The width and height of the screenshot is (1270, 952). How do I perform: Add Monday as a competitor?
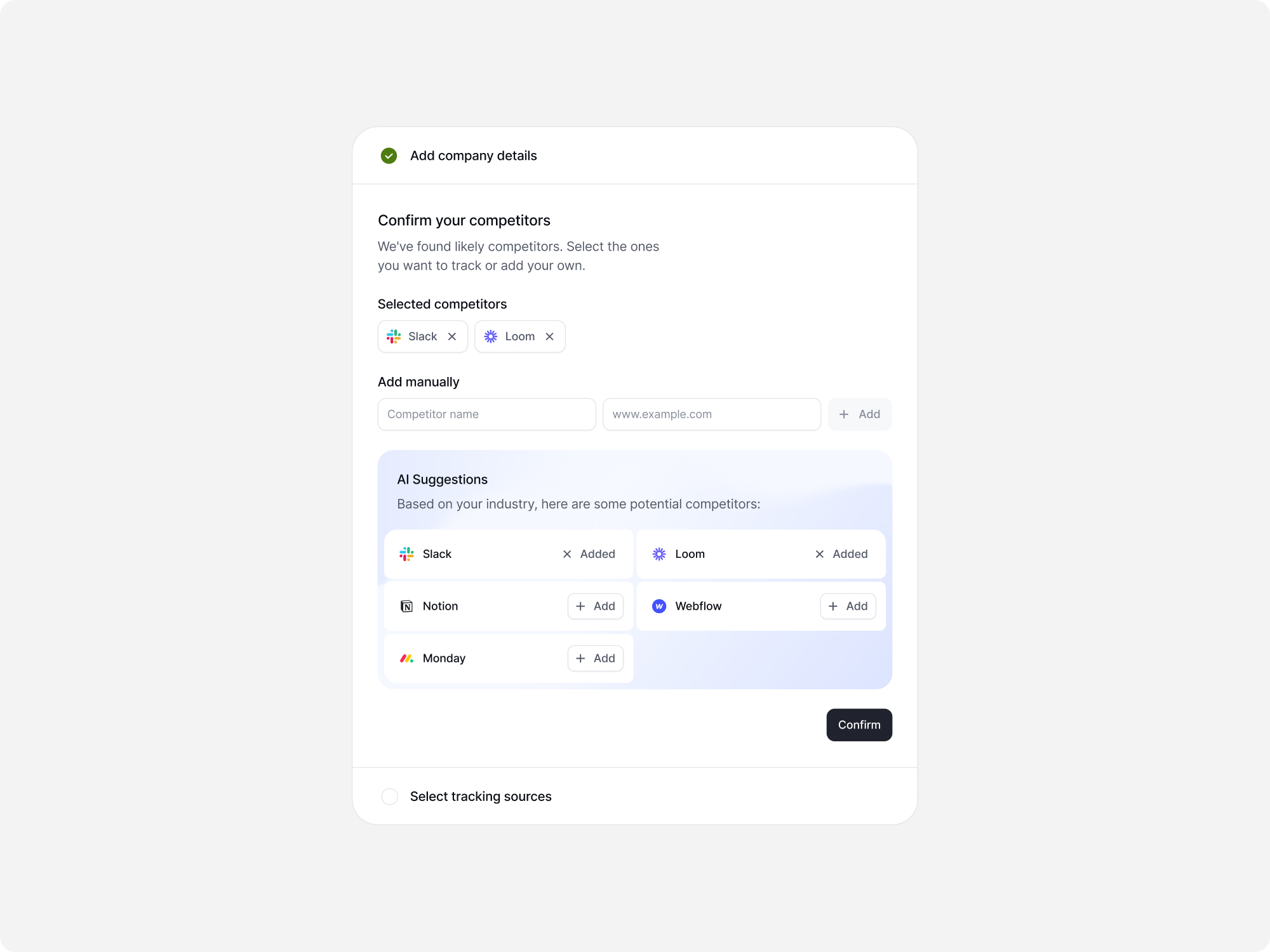pyautogui.click(x=596, y=658)
